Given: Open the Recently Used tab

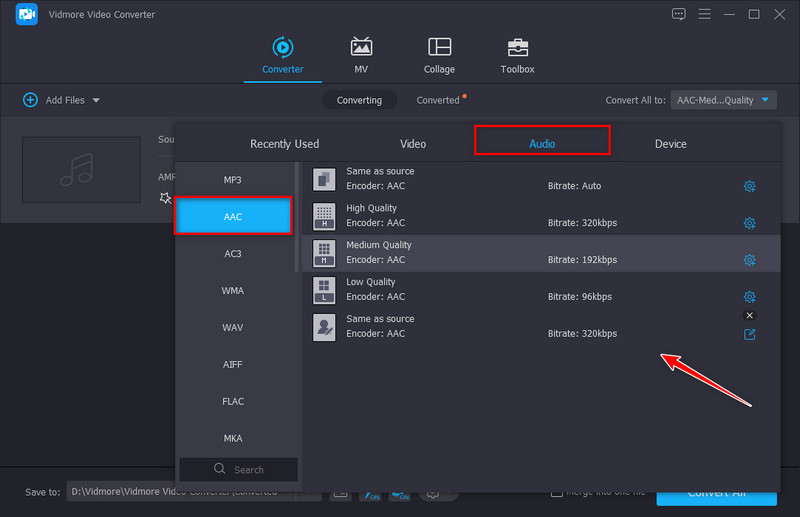Looking at the screenshot, I should coord(284,144).
